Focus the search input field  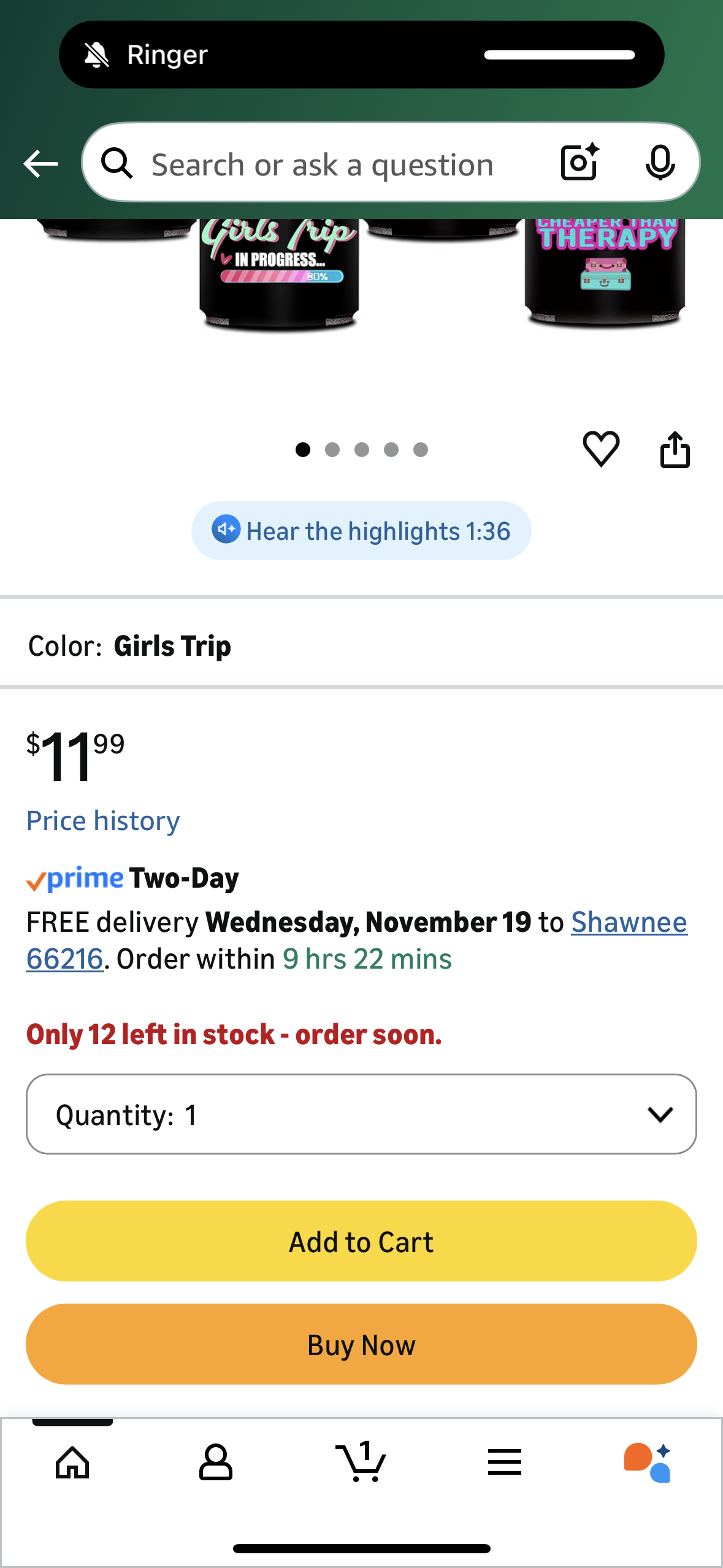[322, 164]
